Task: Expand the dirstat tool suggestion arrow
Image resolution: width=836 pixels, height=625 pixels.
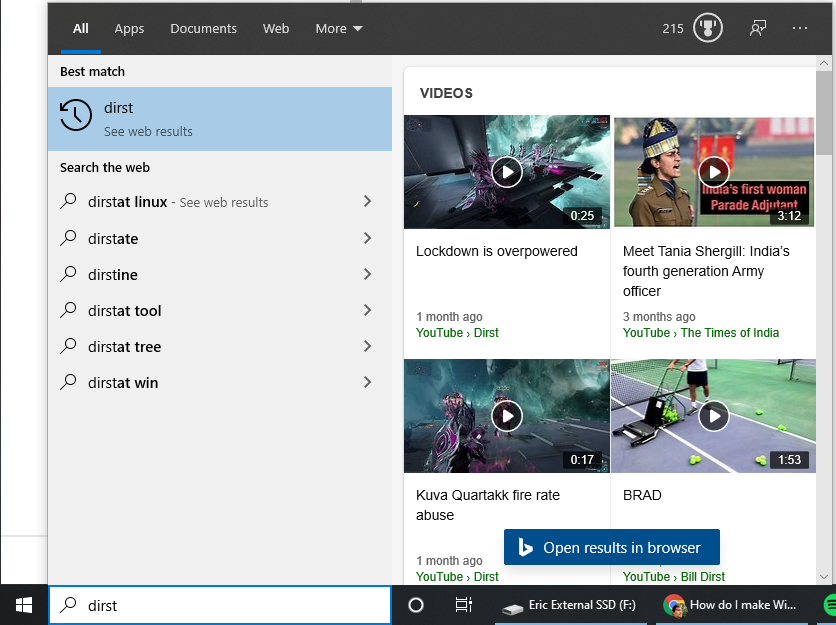Action: [367, 310]
